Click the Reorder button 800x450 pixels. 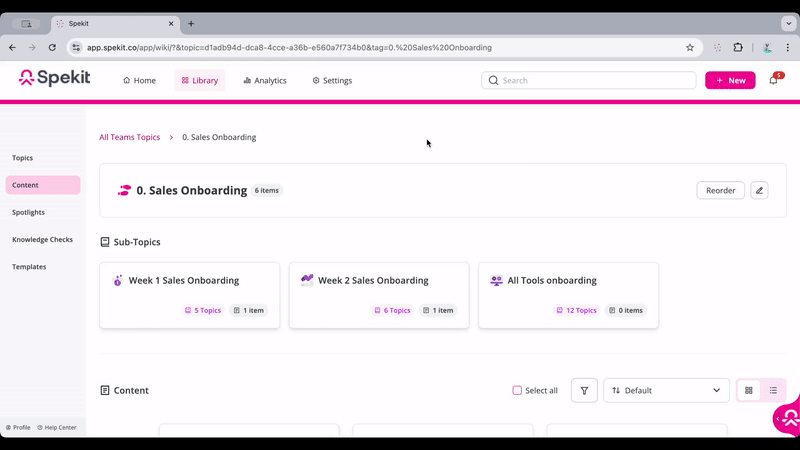click(x=720, y=190)
